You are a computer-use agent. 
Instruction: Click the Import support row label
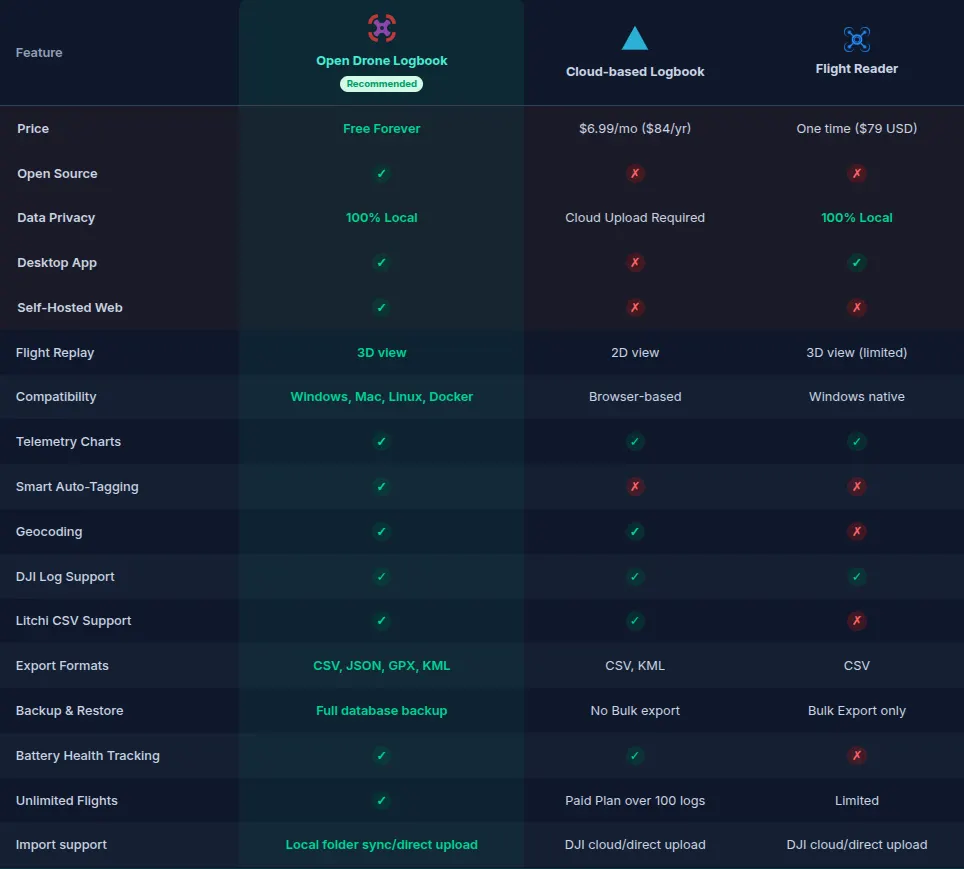61,845
